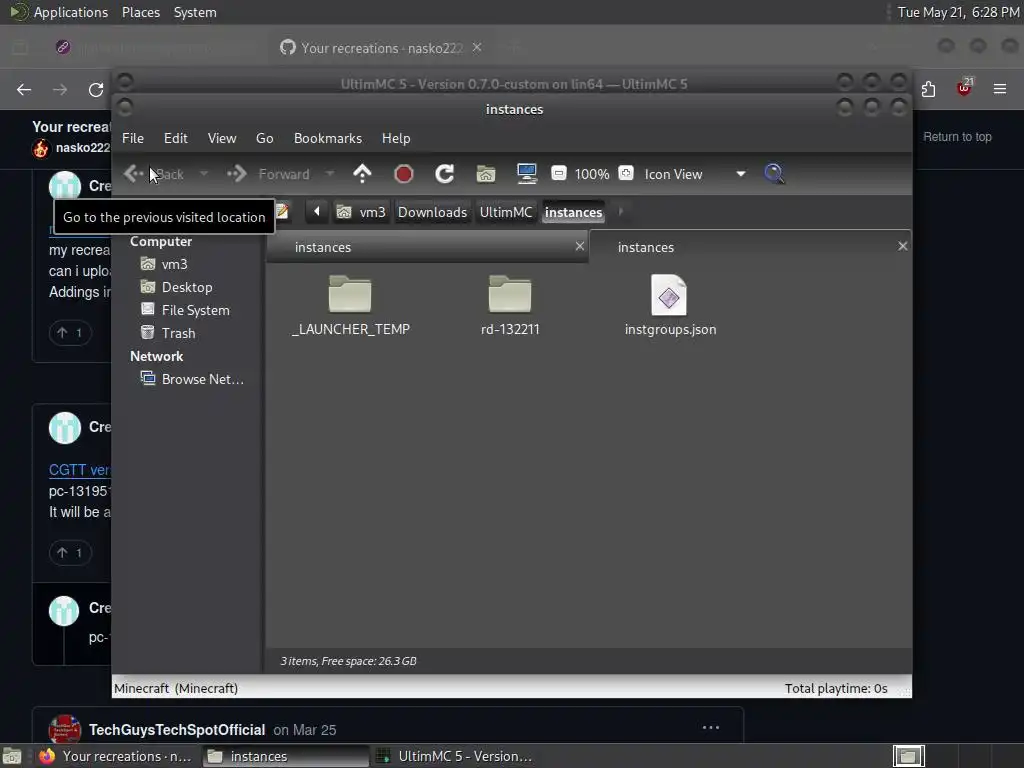Click the Forward navigation button
The height and width of the screenshot is (768, 1024).
[x=268, y=174]
